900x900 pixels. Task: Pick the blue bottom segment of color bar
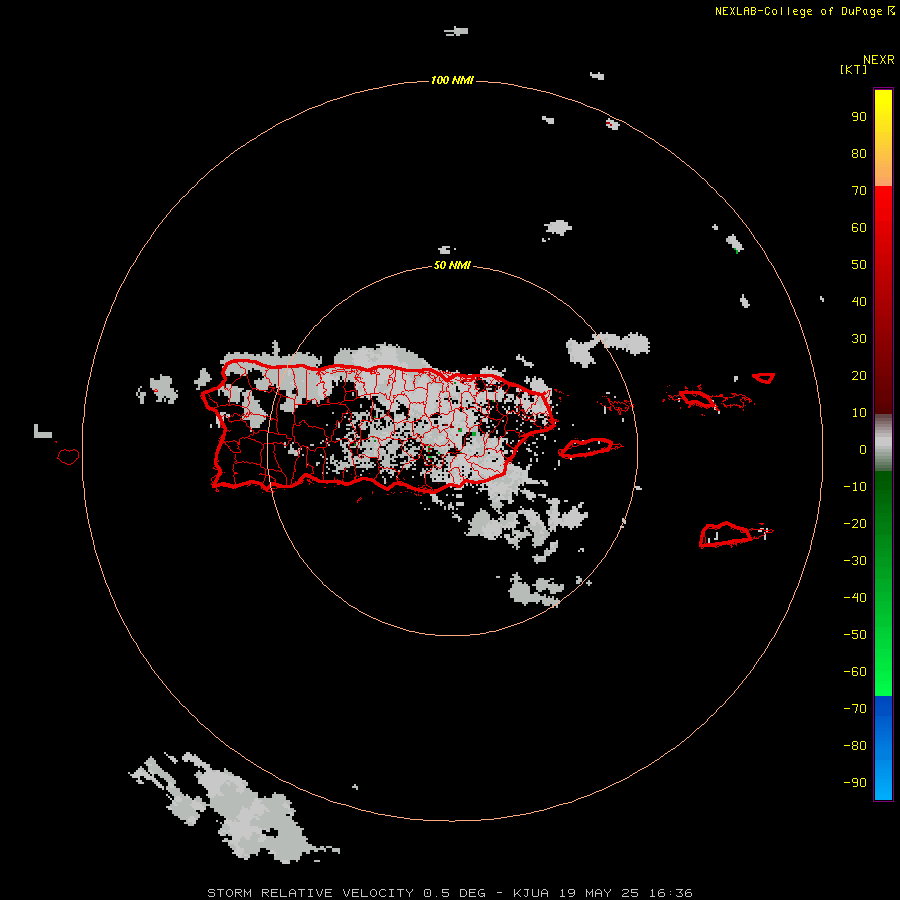pos(883,748)
